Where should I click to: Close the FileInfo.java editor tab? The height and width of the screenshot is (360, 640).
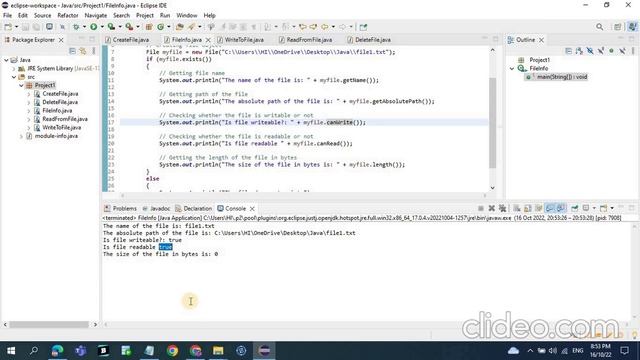pyautogui.click(x=208, y=40)
